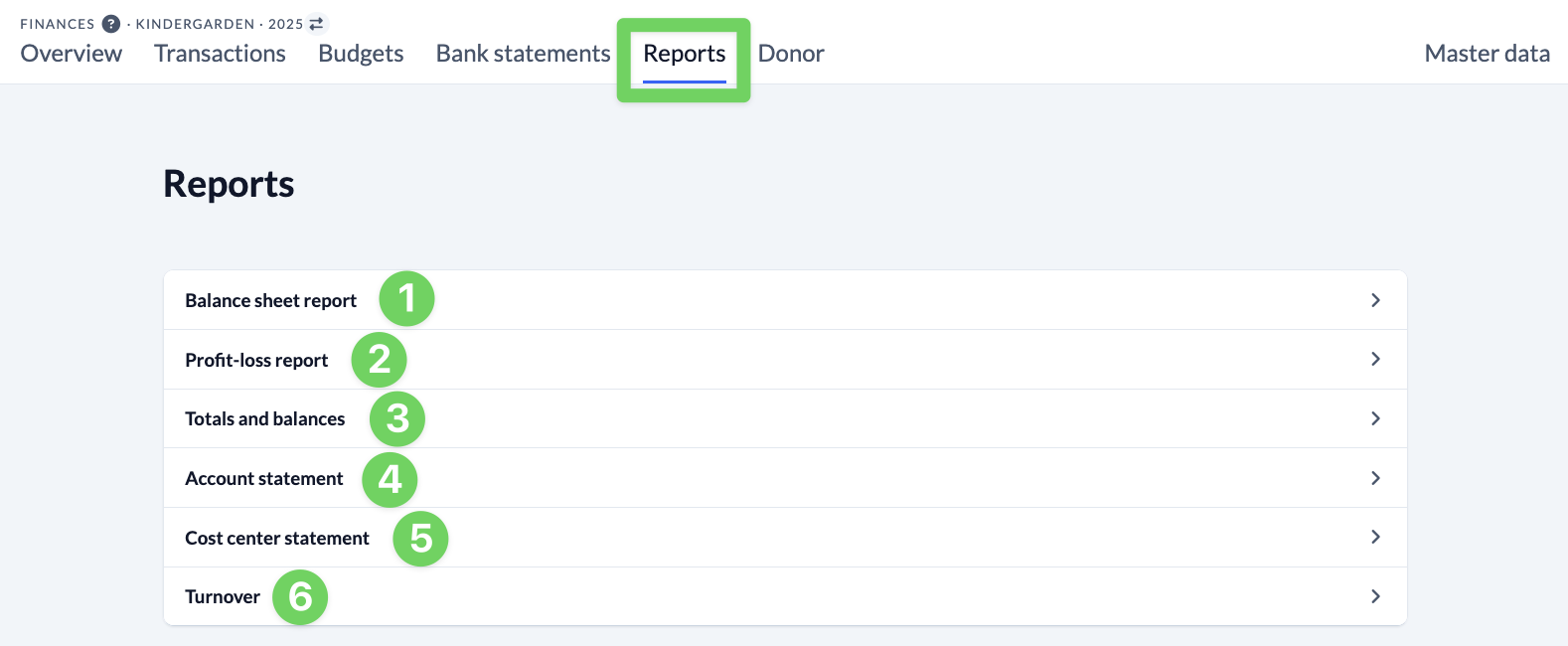Switch to the Overview tab
Screen dimensions: 1568x646
(72, 54)
